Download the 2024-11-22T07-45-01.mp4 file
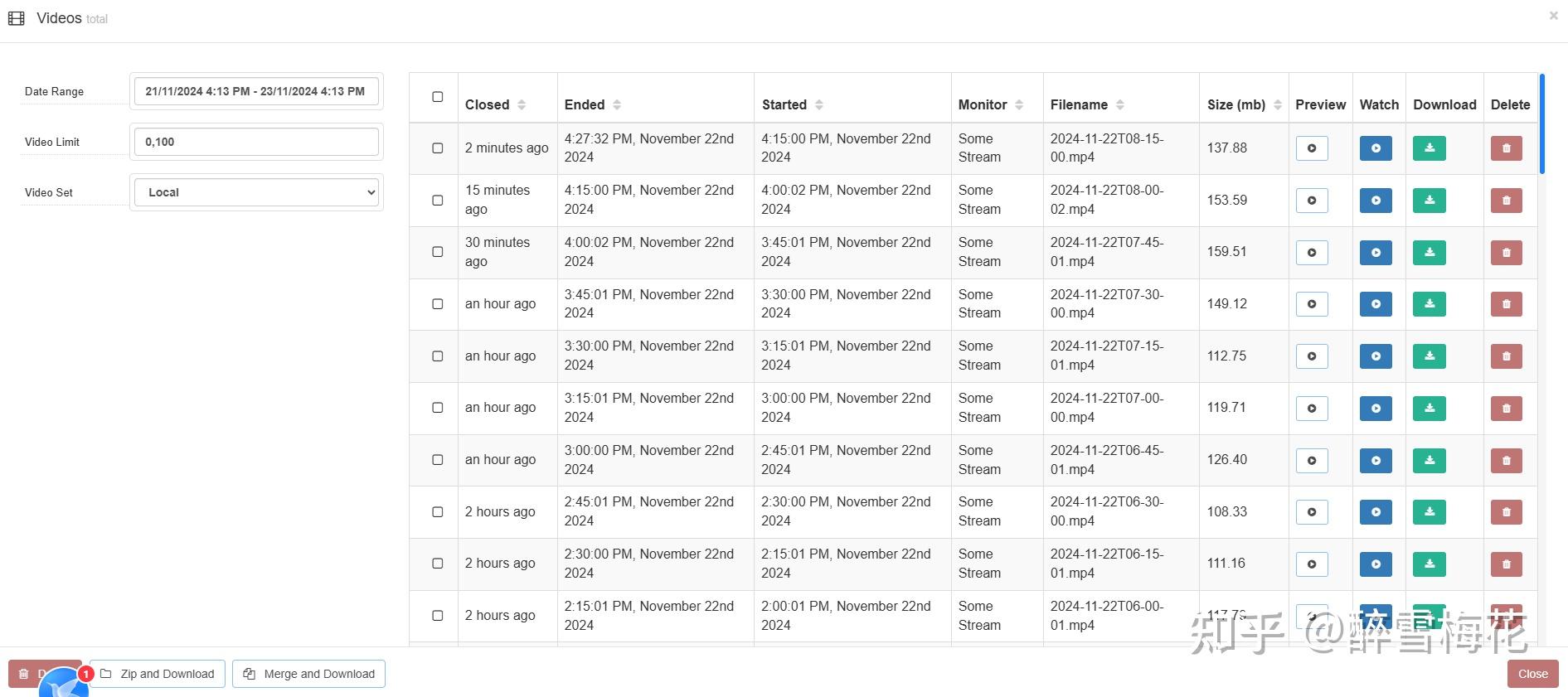This screenshot has height=697, width=1568. pyautogui.click(x=1430, y=253)
